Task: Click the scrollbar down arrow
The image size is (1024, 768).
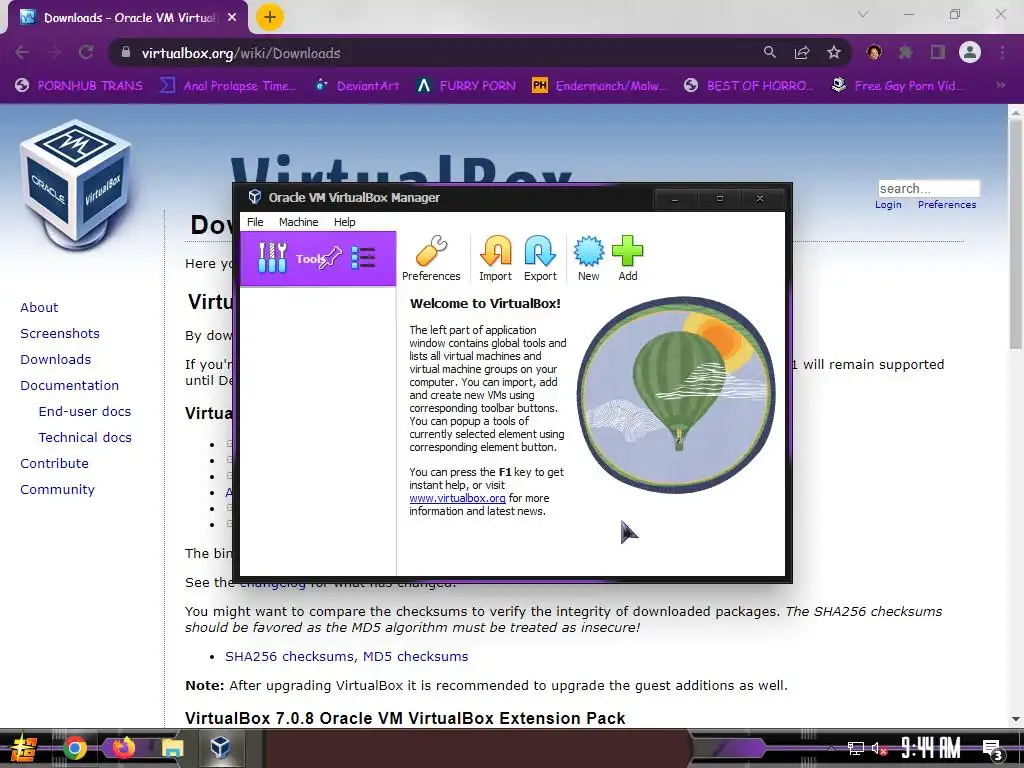Action: click(x=1016, y=719)
